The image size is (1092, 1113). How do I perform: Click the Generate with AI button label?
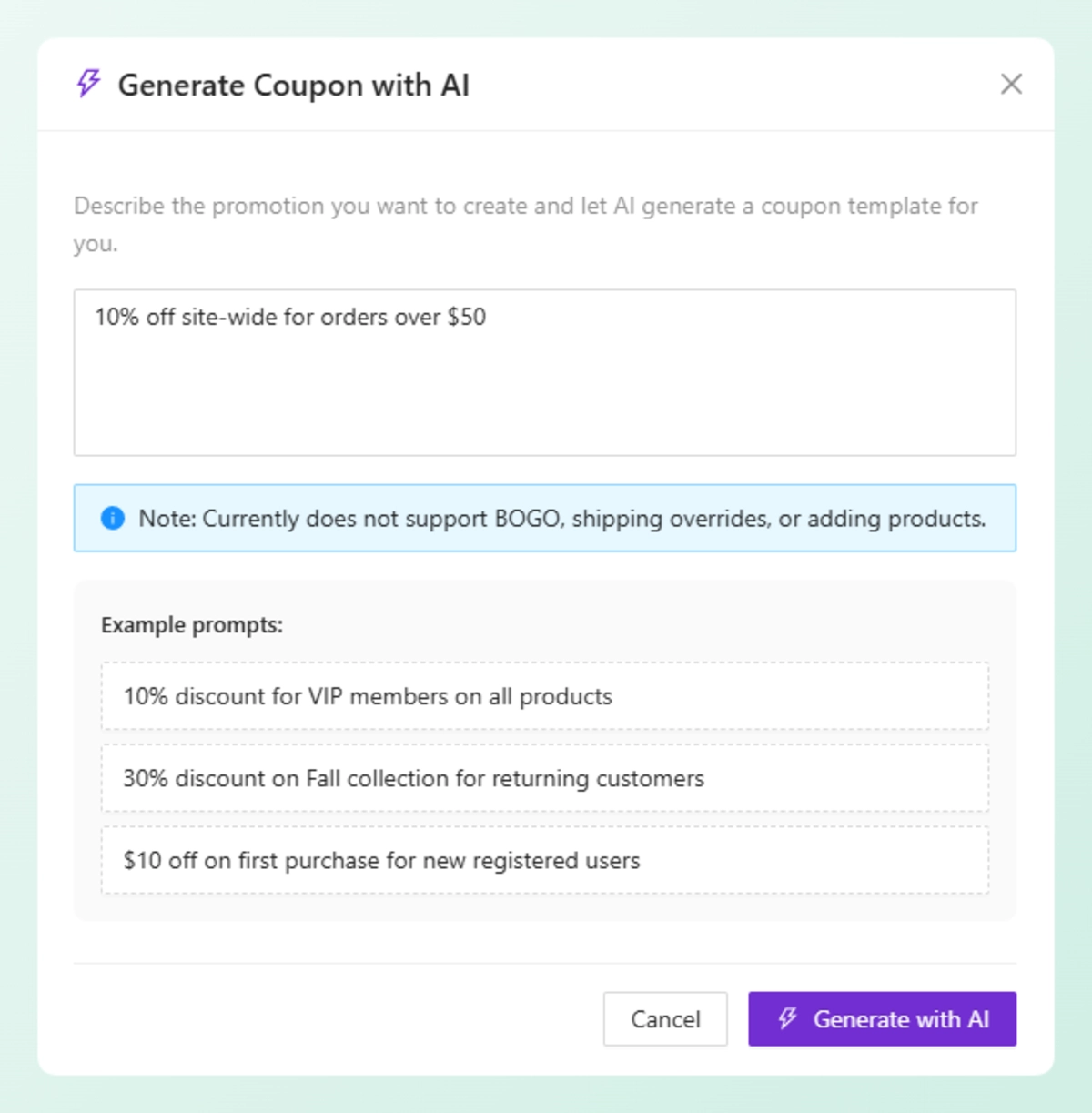(901, 1019)
